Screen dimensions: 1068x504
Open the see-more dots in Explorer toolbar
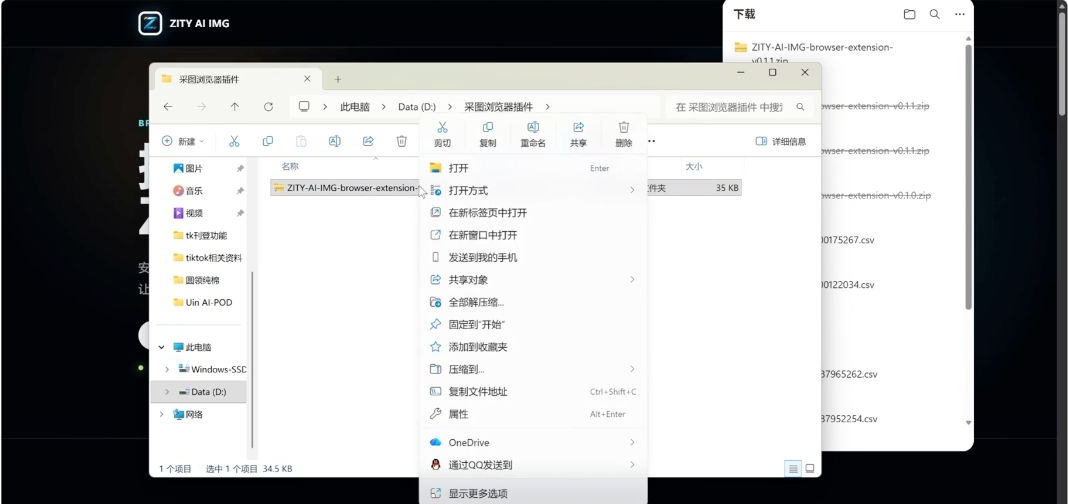[651, 141]
